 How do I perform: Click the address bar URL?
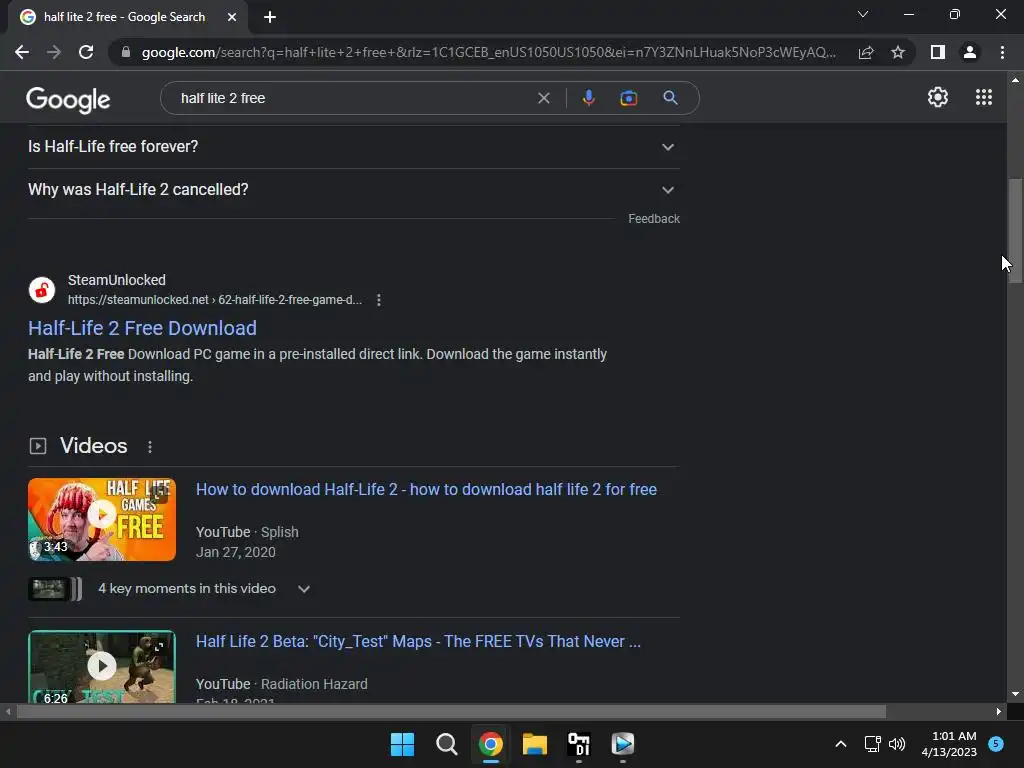tap(488, 52)
